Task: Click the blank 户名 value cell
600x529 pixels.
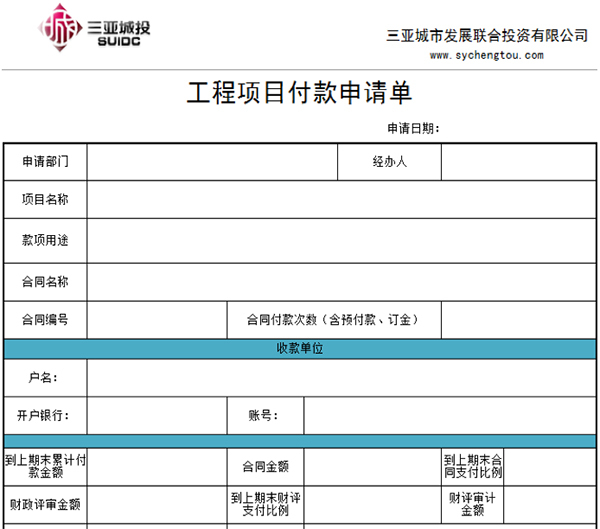Action: coord(341,378)
